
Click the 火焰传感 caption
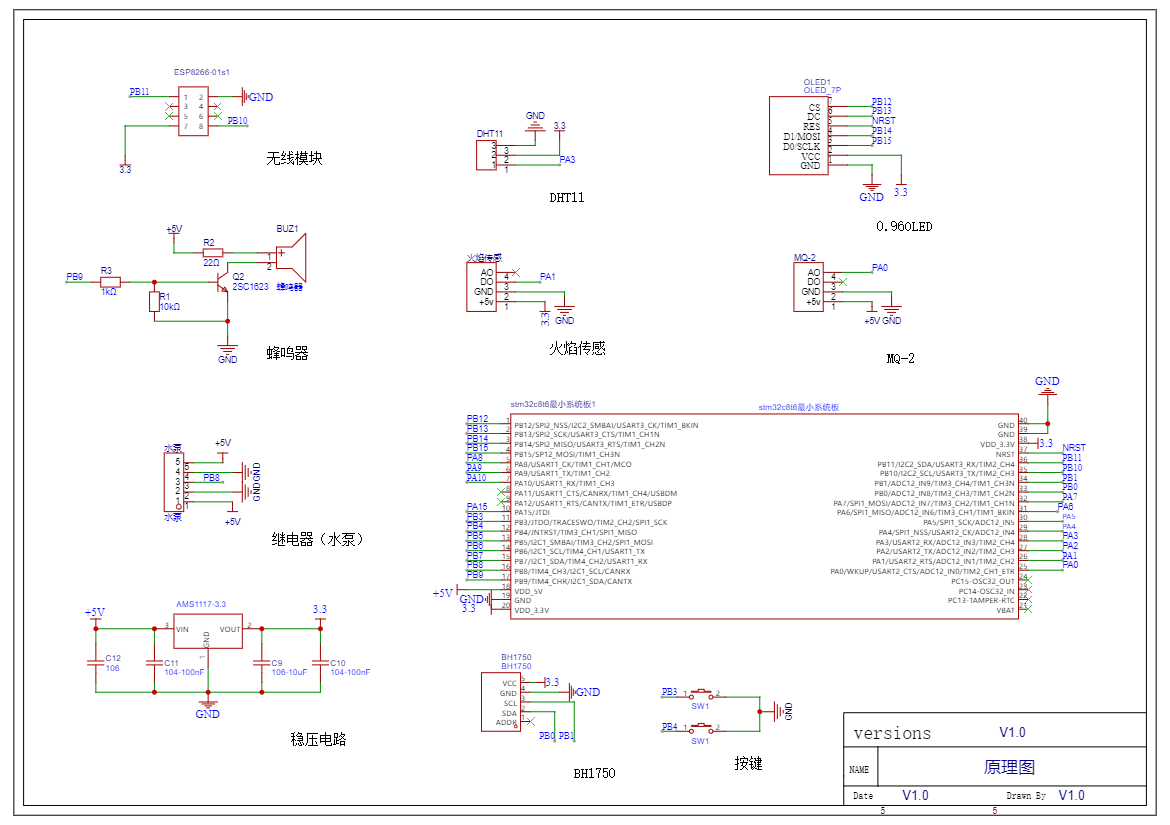pos(578,348)
